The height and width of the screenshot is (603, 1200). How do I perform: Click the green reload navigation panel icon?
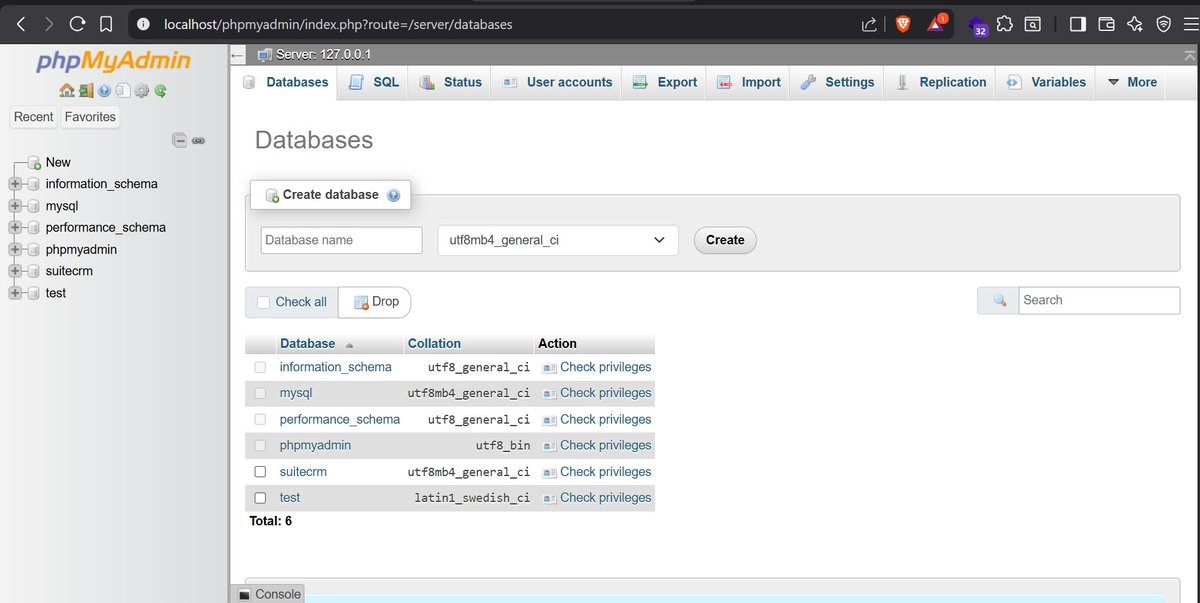click(160, 91)
